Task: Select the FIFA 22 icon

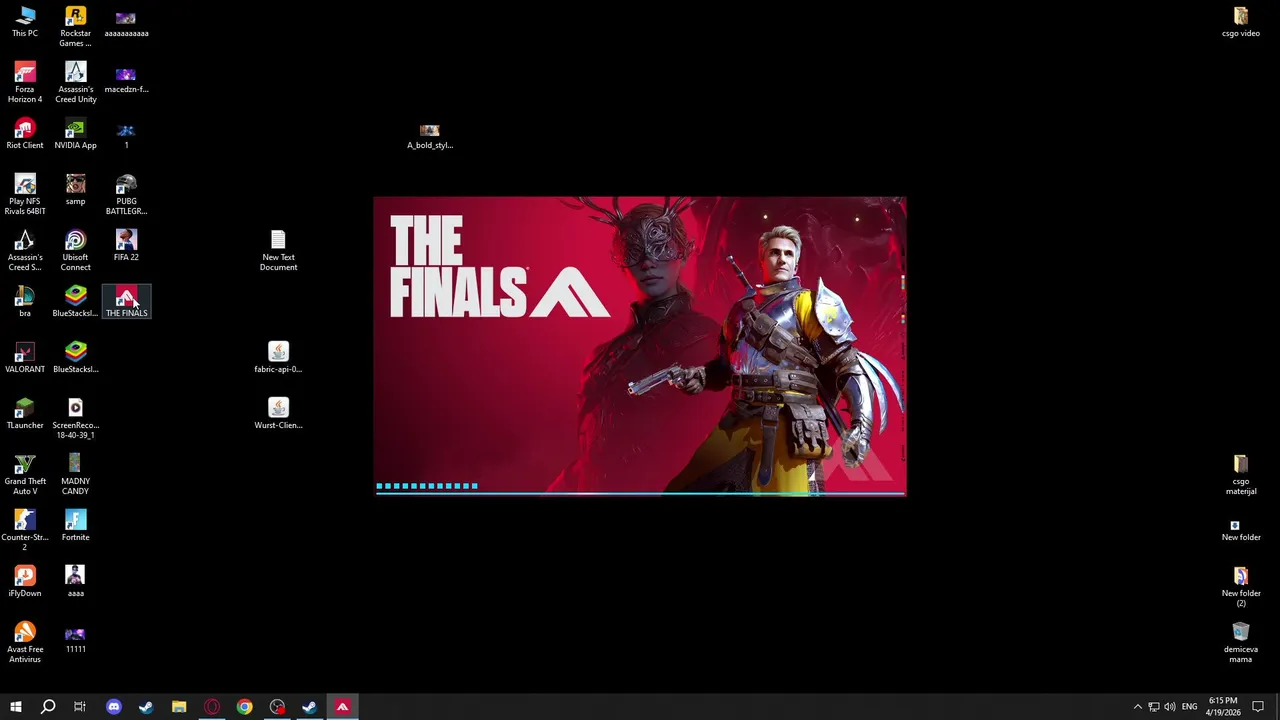Action: click(x=126, y=246)
